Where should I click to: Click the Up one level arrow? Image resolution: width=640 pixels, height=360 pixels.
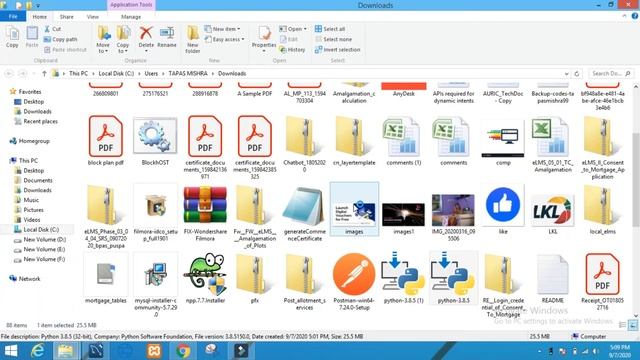pyautogui.click(x=44, y=74)
